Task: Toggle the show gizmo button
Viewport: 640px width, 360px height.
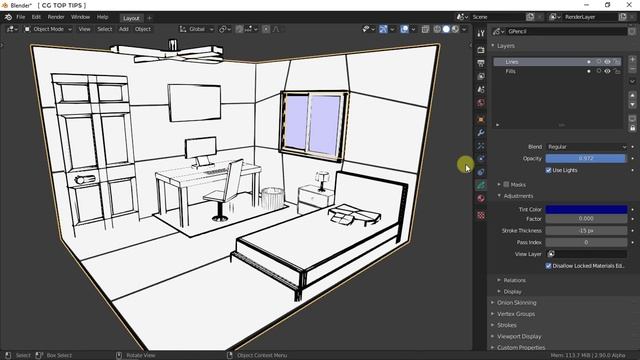Action: [x=383, y=29]
